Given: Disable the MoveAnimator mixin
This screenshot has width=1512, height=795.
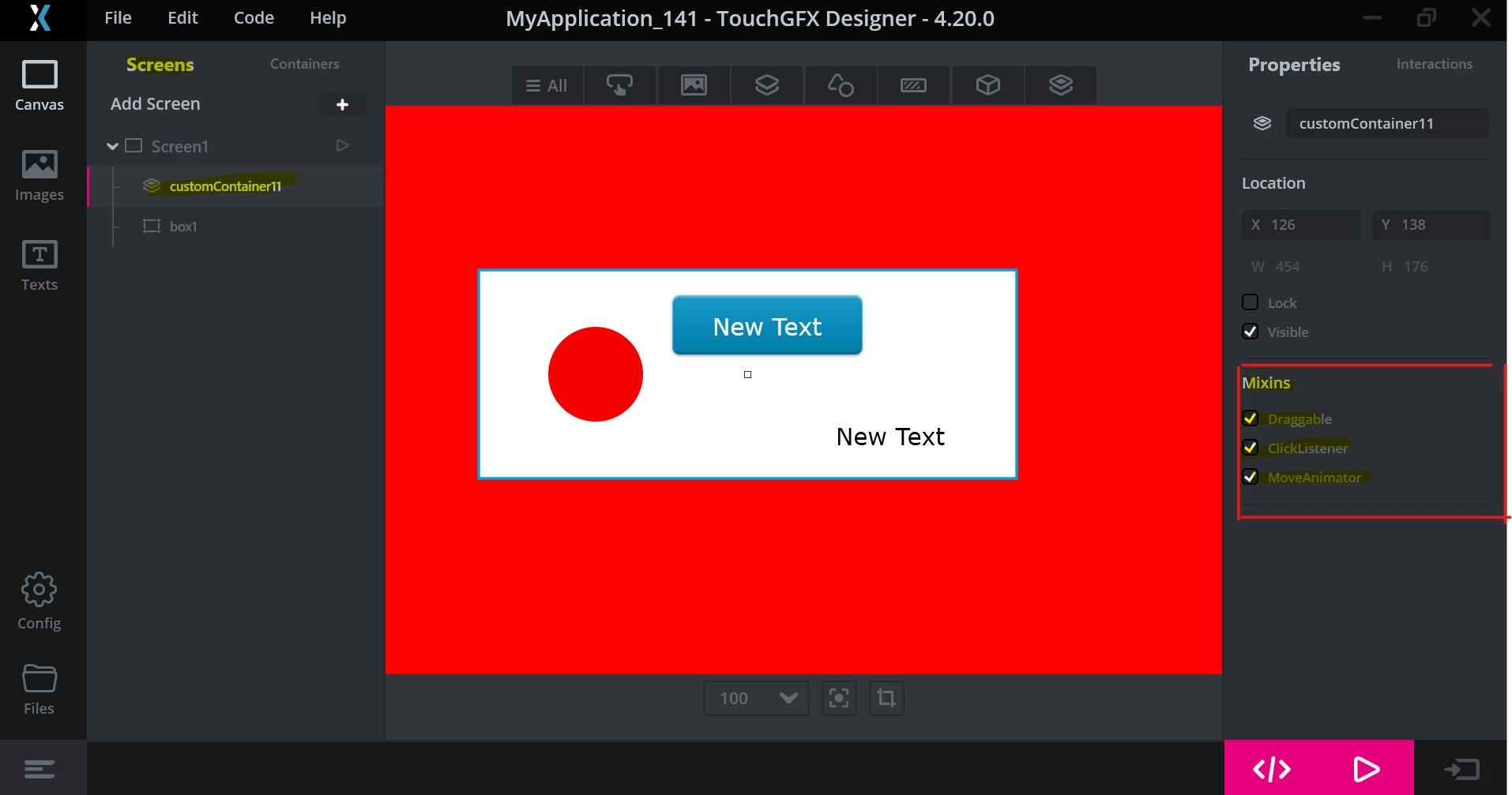Looking at the screenshot, I should click(1250, 477).
